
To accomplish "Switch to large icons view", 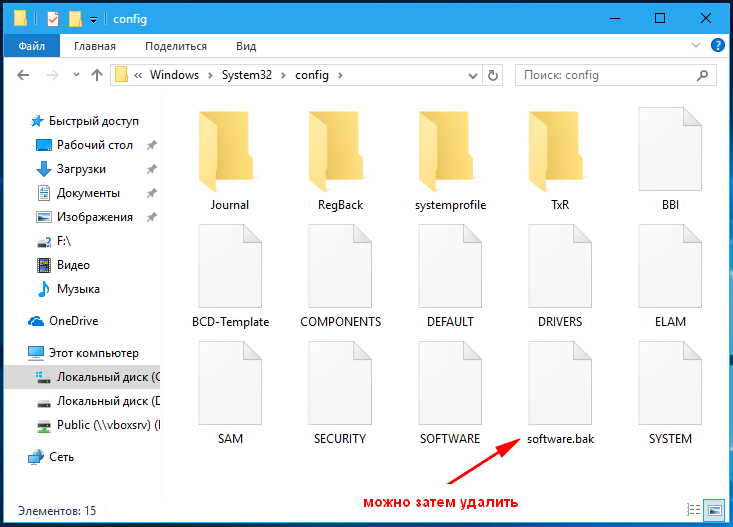I will [715, 510].
